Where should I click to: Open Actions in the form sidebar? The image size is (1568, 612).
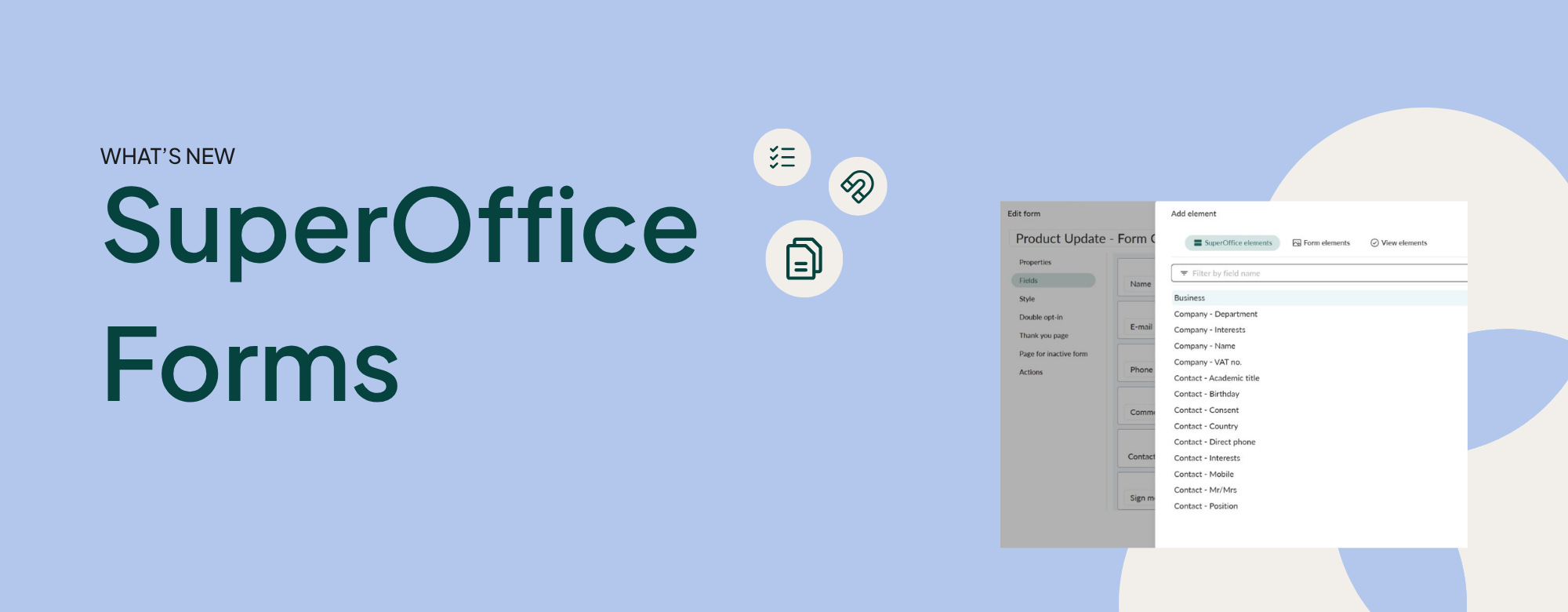pyautogui.click(x=1031, y=373)
